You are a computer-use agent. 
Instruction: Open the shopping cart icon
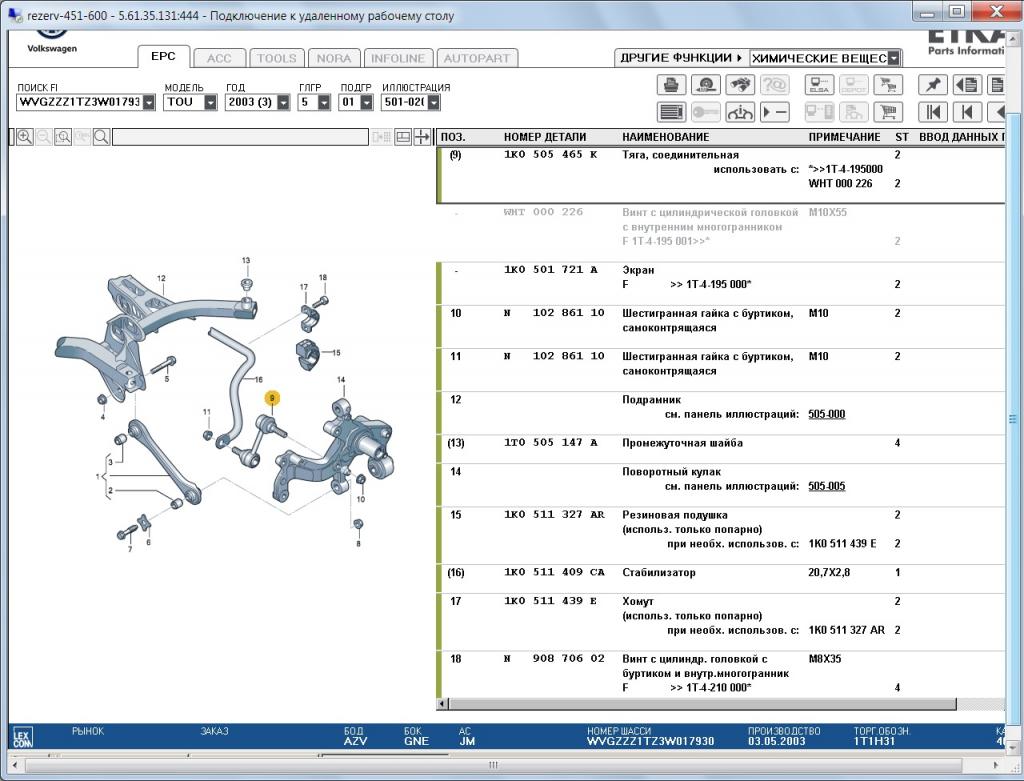(x=888, y=112)
